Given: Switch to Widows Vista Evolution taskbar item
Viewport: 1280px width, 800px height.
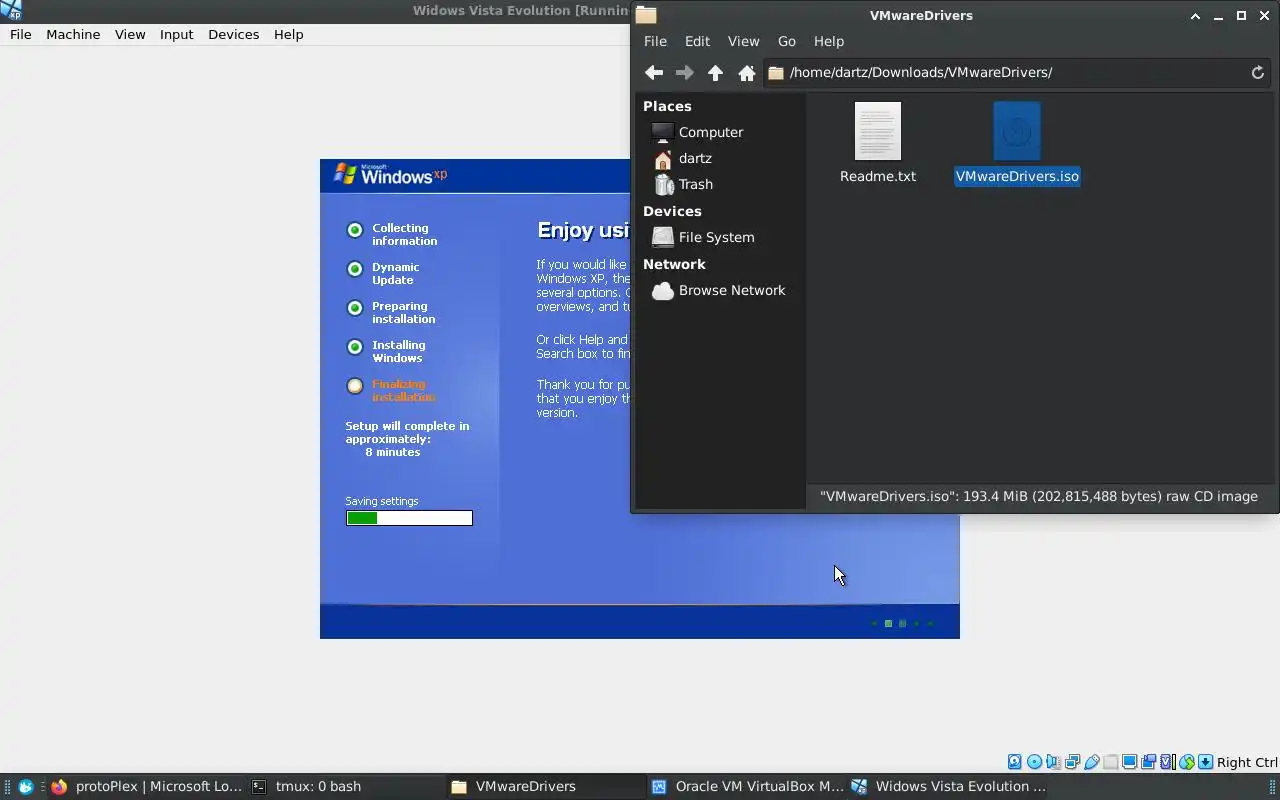Looking at the screenshot, I should tap(948, 786).
